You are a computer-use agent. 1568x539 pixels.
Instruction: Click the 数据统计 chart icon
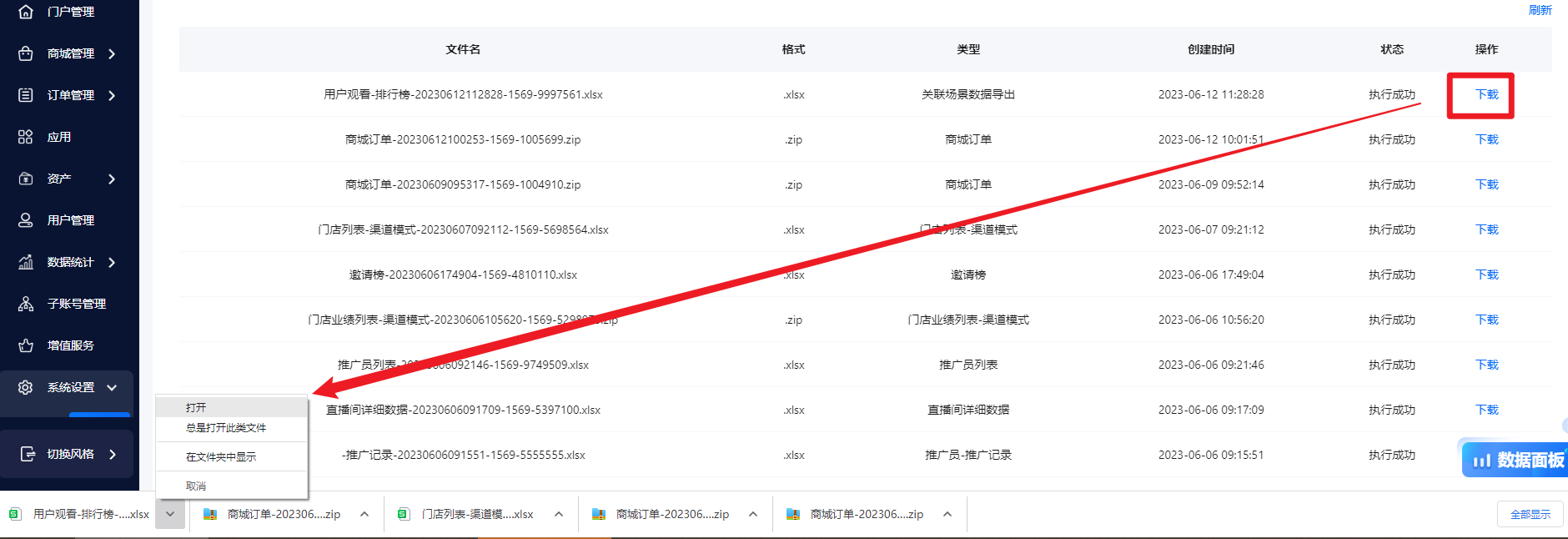(26, 262)
